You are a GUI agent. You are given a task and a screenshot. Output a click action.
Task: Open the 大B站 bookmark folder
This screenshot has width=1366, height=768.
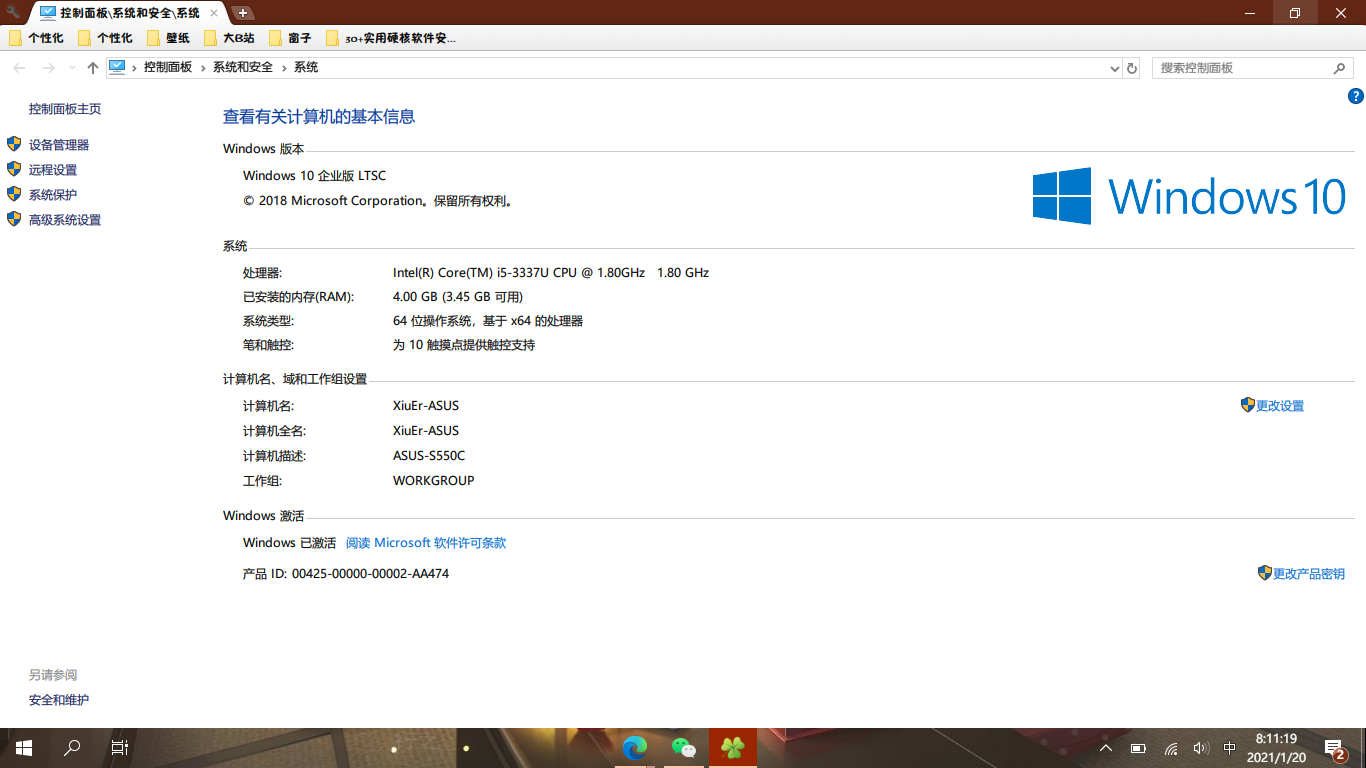(229, 38)
